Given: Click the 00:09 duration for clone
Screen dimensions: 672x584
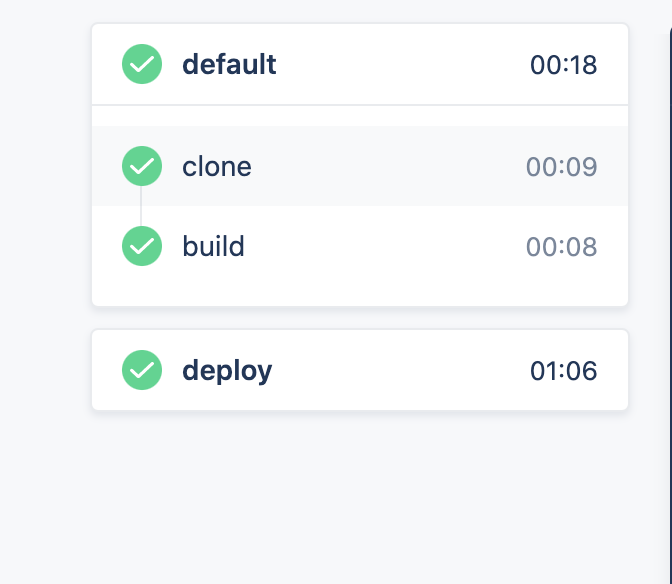Looking at the screenshot, I should click(x=561, y=167).
